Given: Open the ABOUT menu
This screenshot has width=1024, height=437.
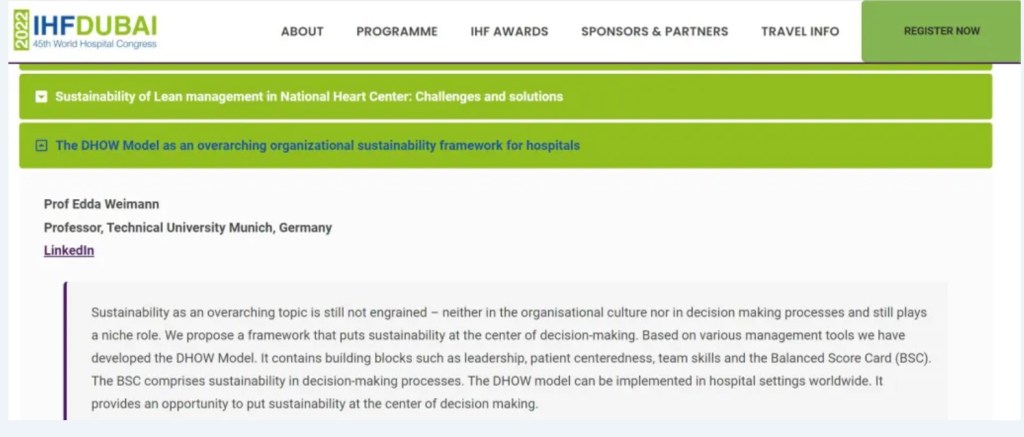Looking at the screenshot, I should click(x=302, y=31).
